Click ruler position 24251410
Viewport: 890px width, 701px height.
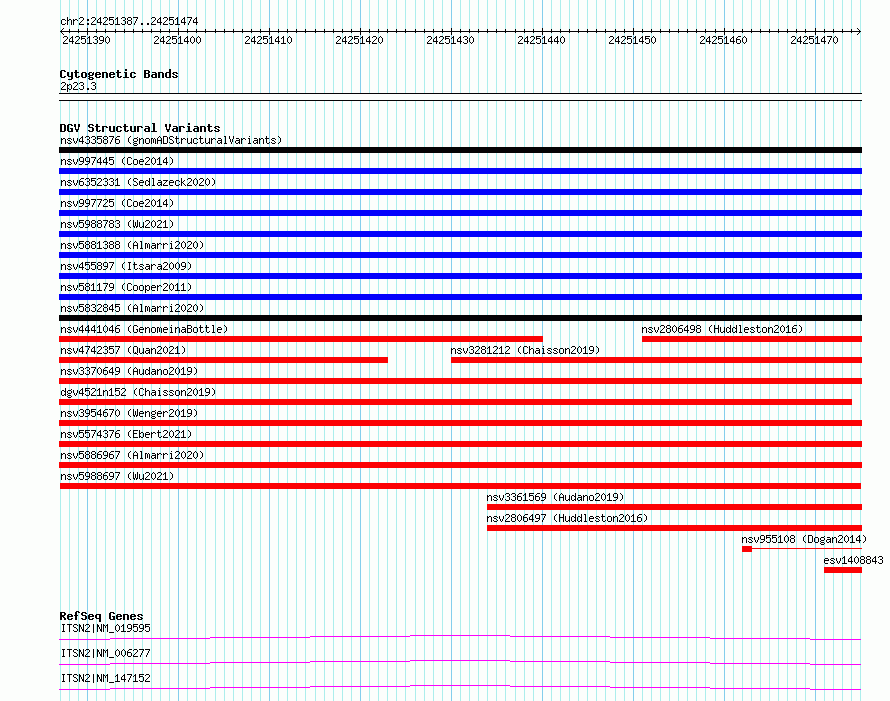pos(268,40)
